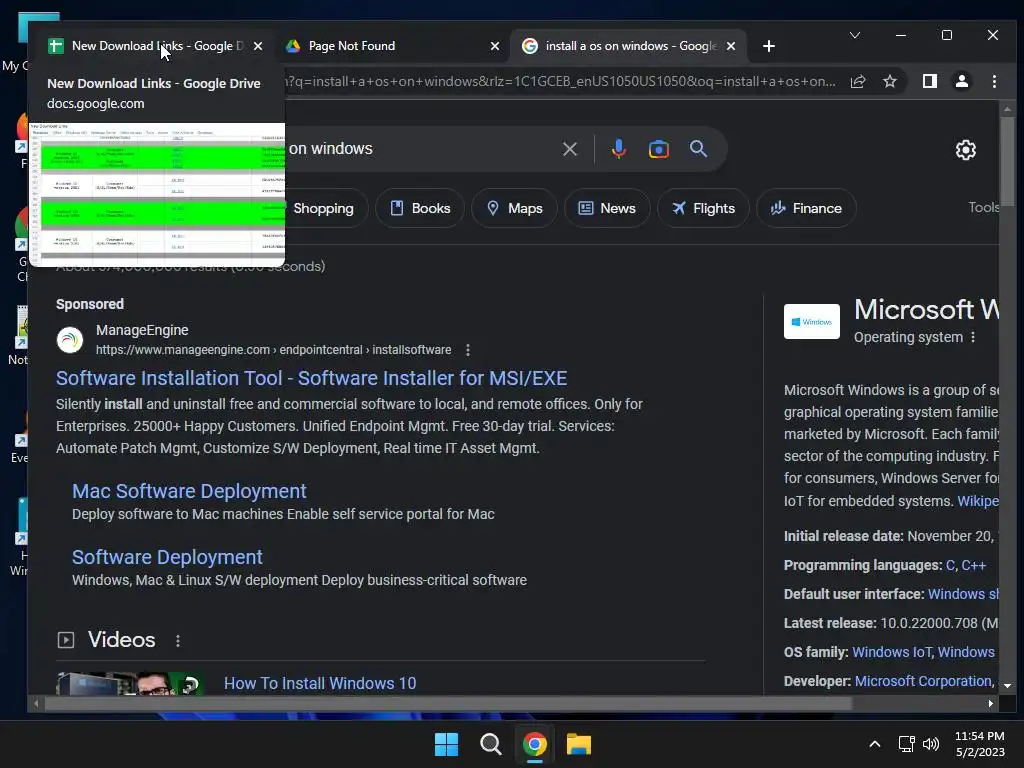Toggle the Chrome side panel
Viewport: 1024px width, 768px height.
[929, 82]
